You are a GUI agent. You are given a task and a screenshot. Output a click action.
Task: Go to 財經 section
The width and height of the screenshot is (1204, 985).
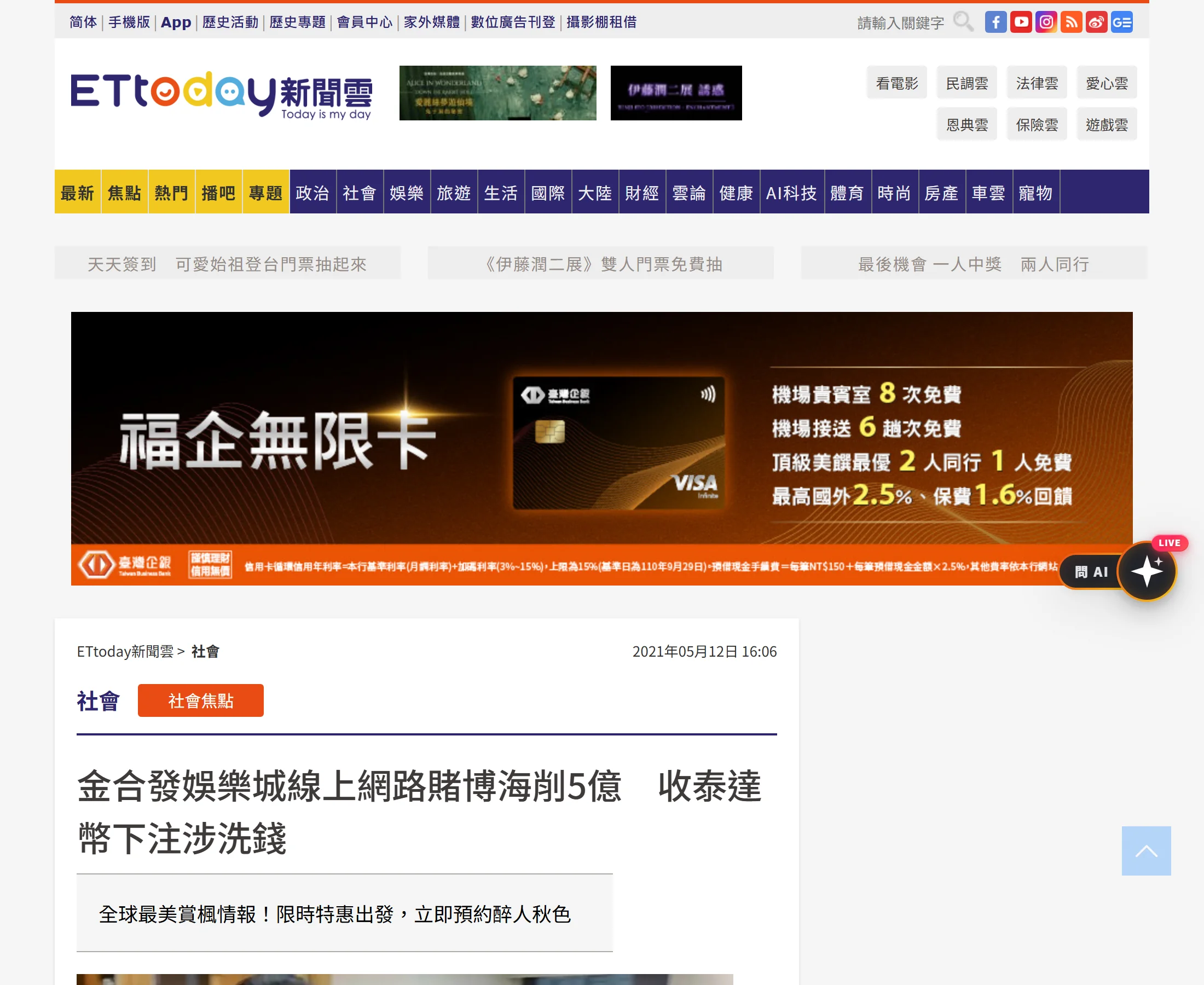click(642, 192)
